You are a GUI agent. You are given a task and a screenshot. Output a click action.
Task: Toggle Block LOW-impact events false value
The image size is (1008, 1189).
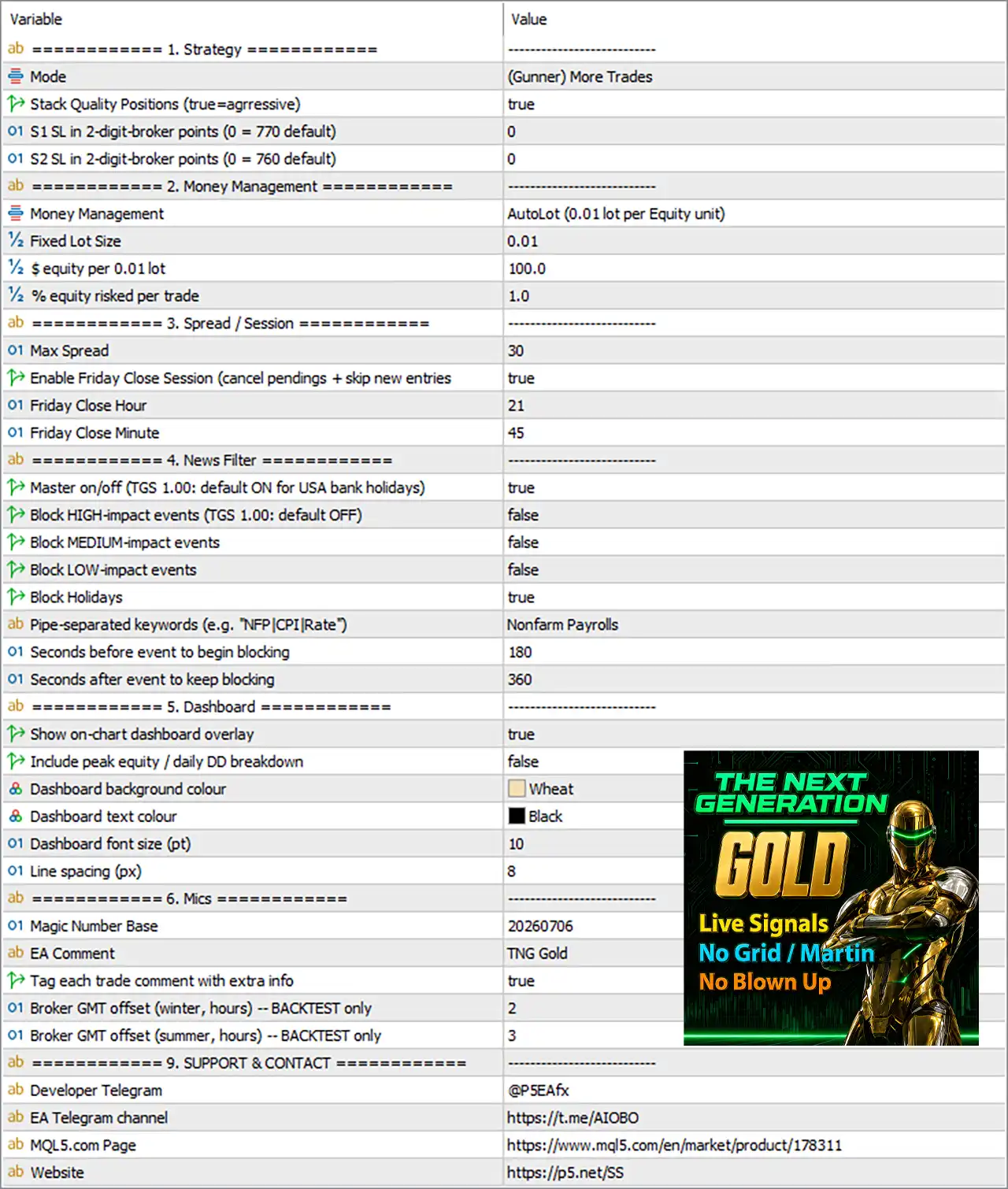[x=523, y=570]
